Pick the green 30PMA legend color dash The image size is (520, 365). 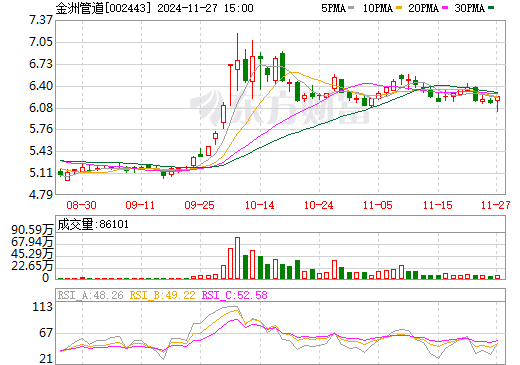tap(491, 8)
